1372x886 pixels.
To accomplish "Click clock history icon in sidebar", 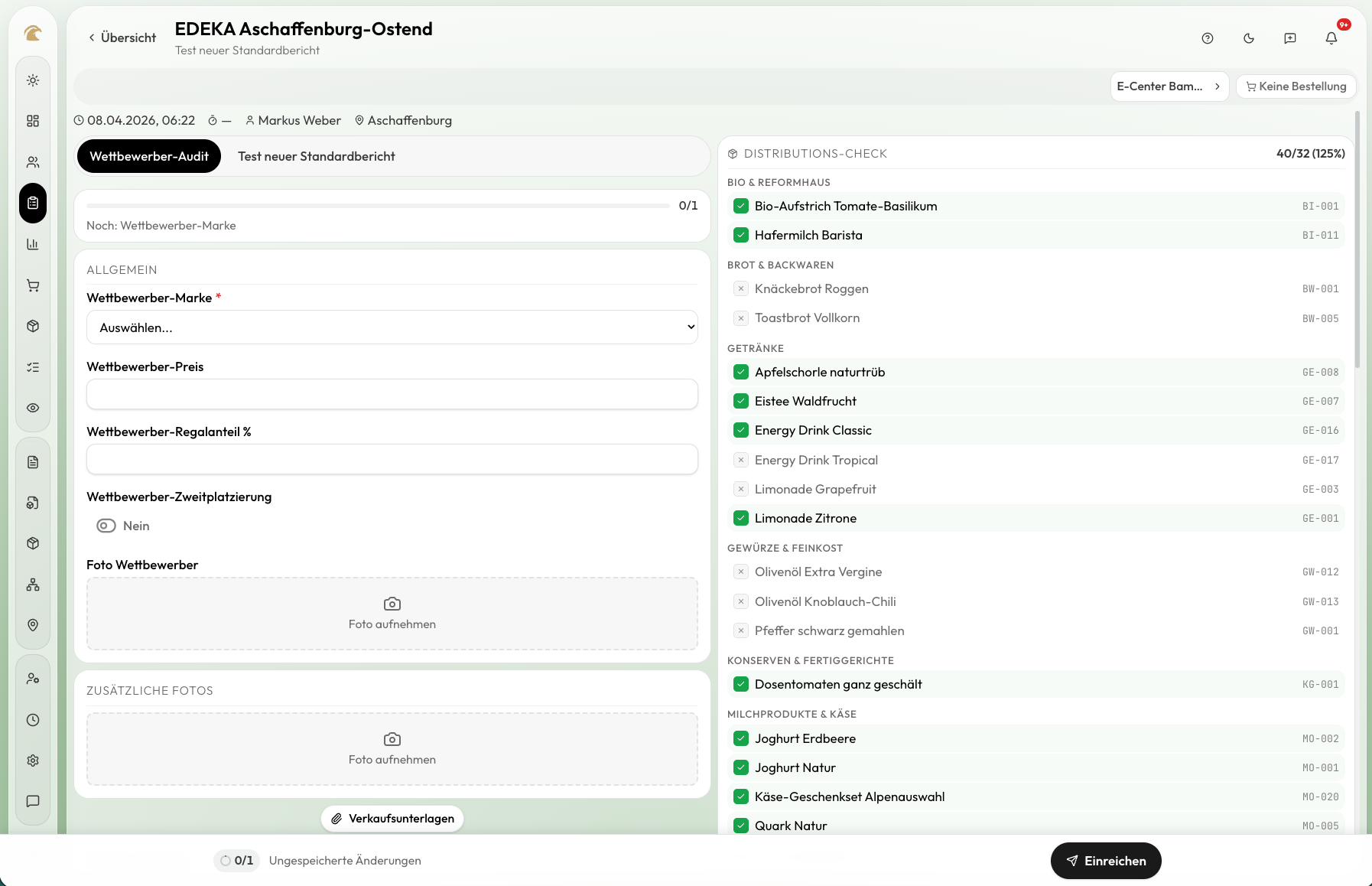I will (x=33, y=720).
